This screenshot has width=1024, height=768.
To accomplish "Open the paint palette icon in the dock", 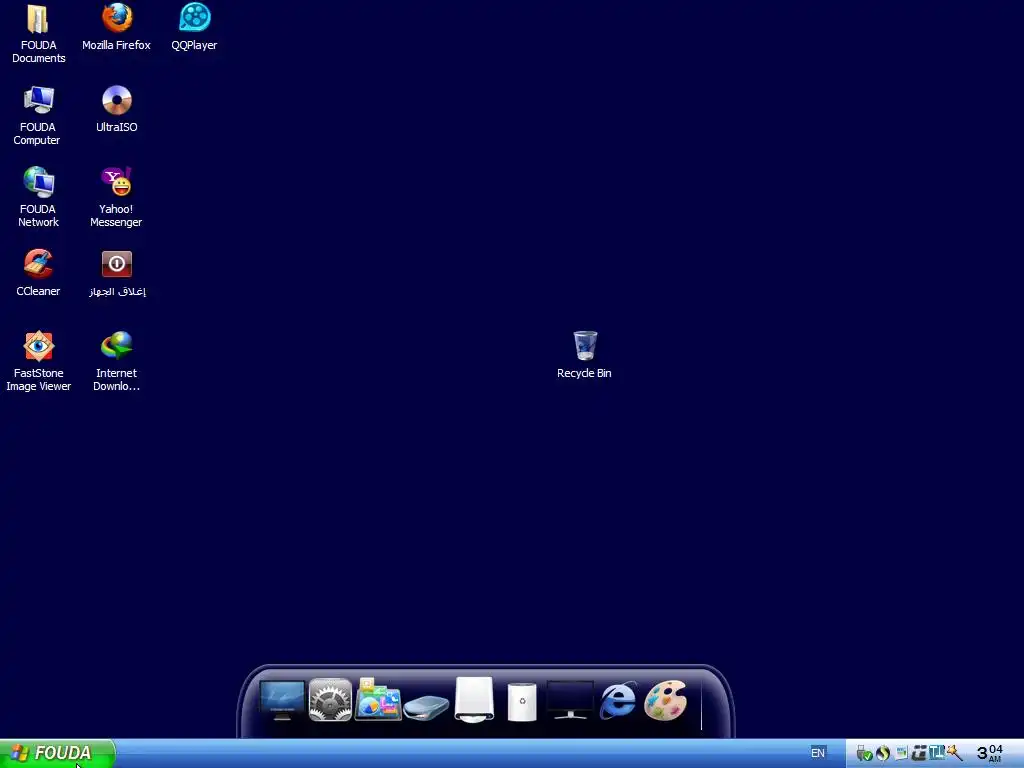I will [x=665, y=700].
